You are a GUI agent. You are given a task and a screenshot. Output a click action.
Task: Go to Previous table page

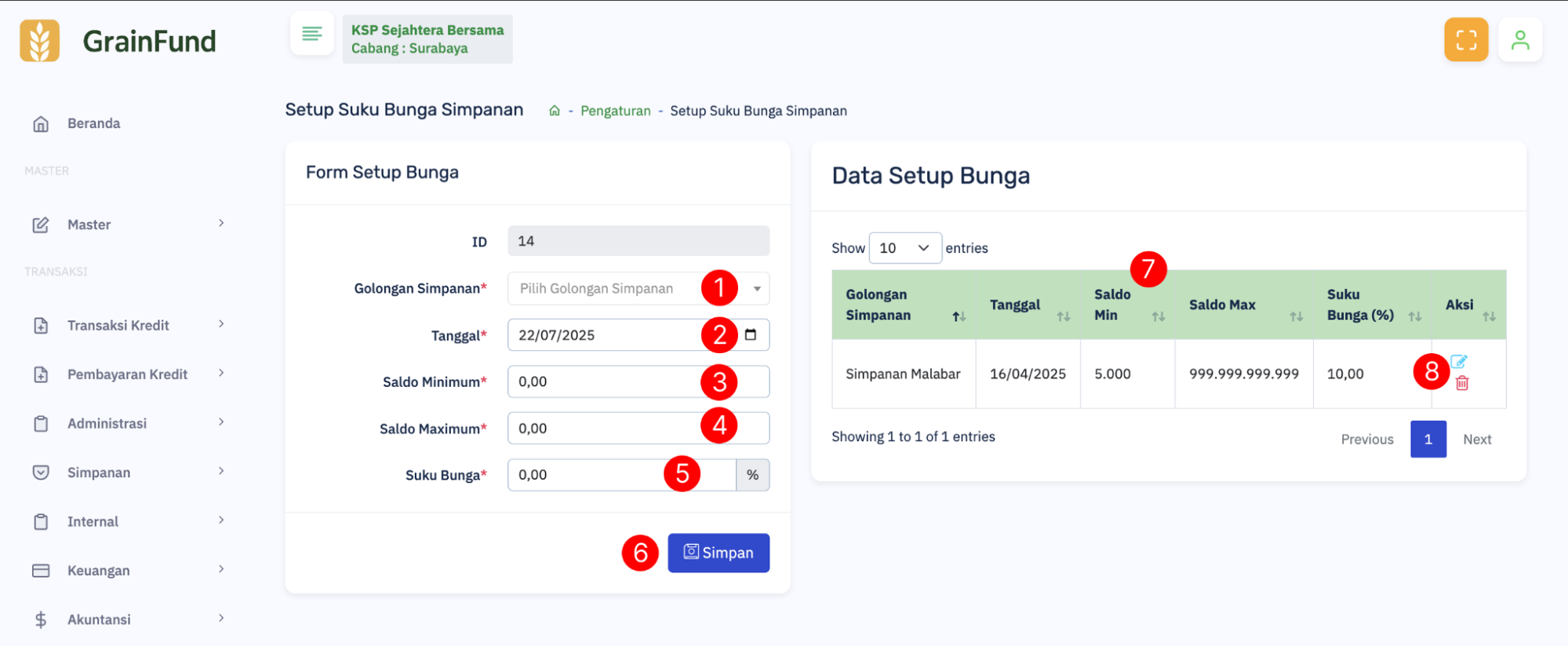[x=1367, y=440]
